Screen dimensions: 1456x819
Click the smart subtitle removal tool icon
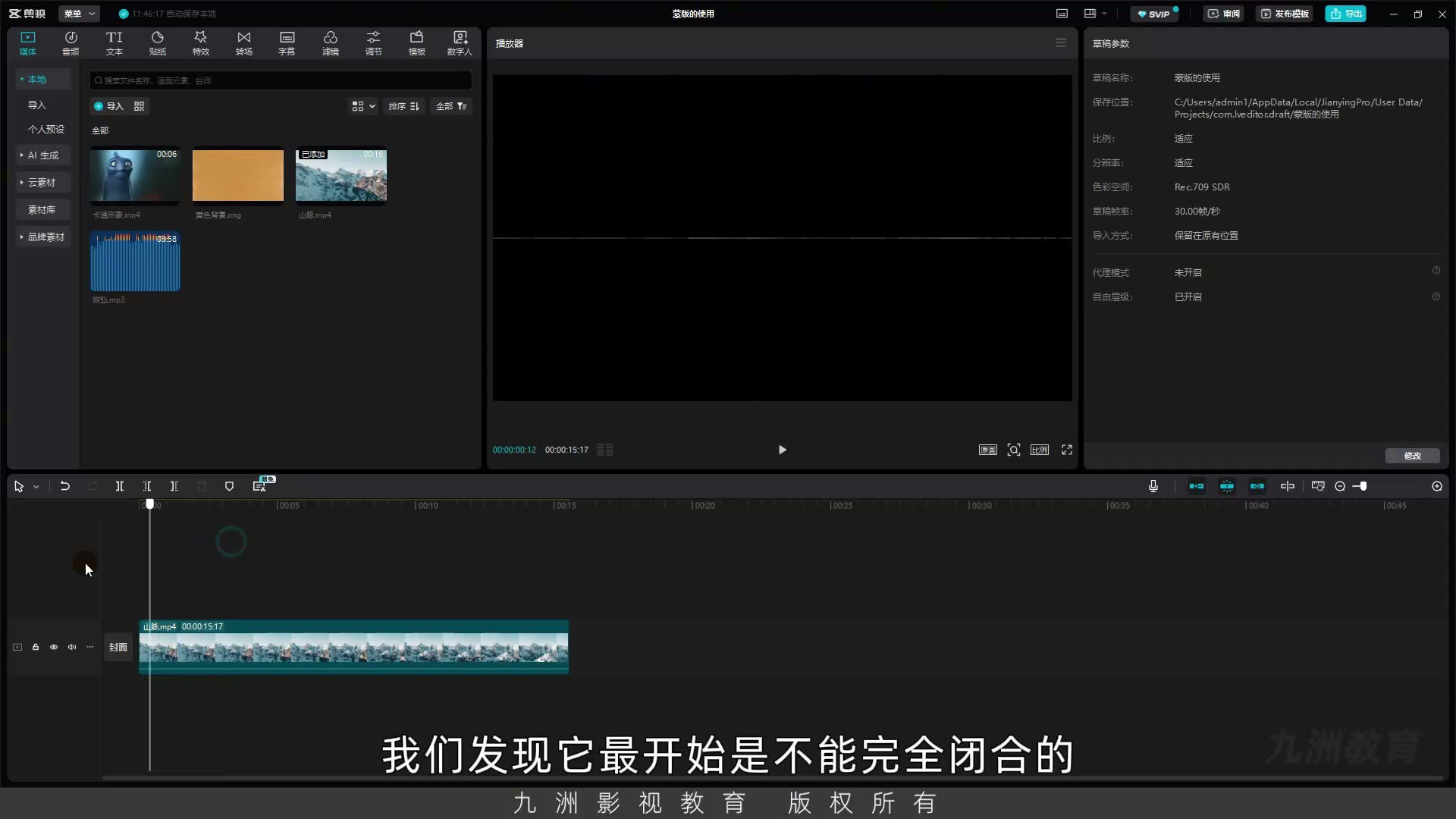tap(259, 486)
